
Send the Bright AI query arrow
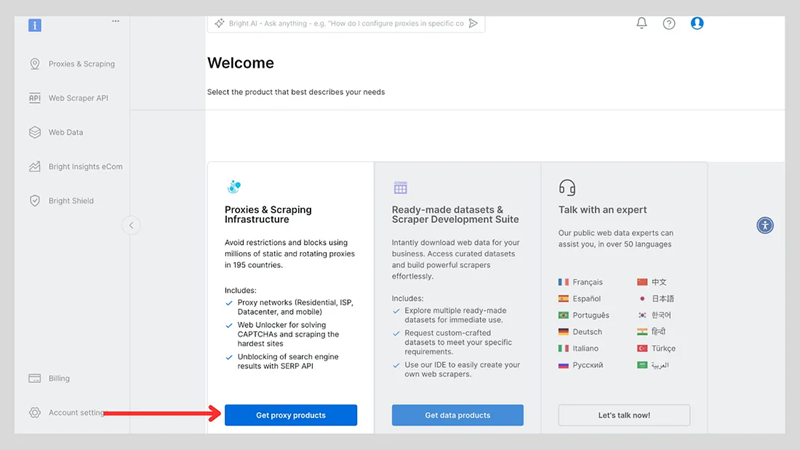click(473, 23)
